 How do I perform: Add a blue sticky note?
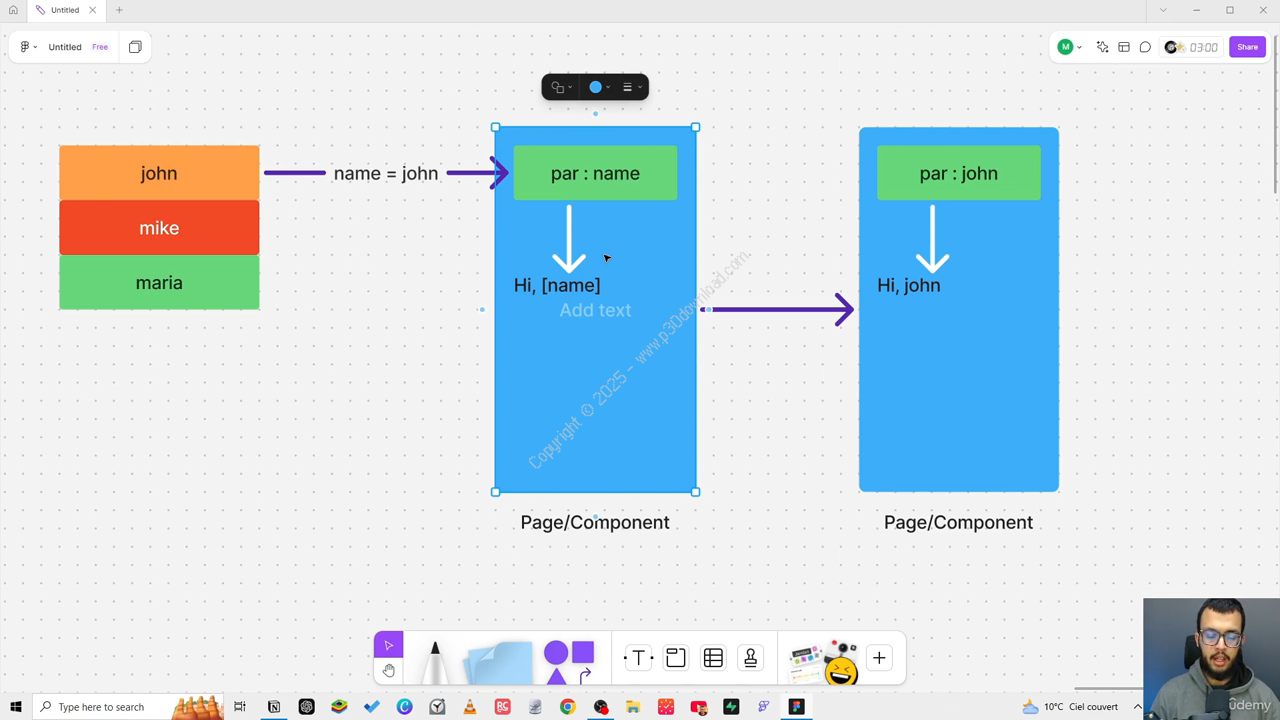tap(499, 663)
